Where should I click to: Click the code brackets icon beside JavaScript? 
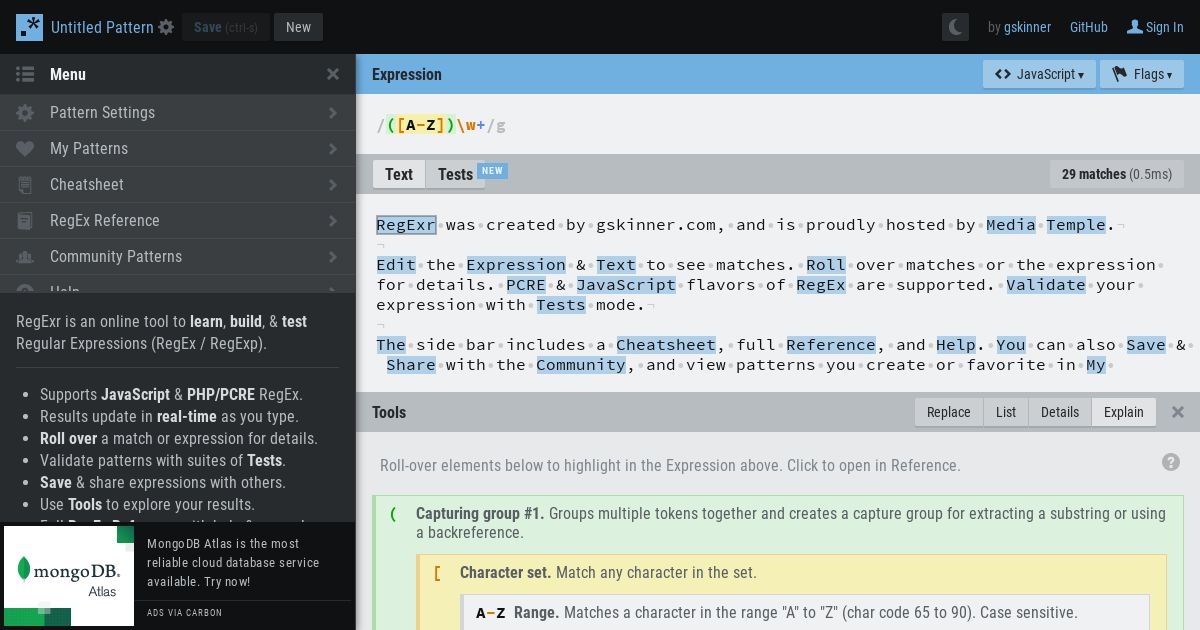click(1002, 74)
